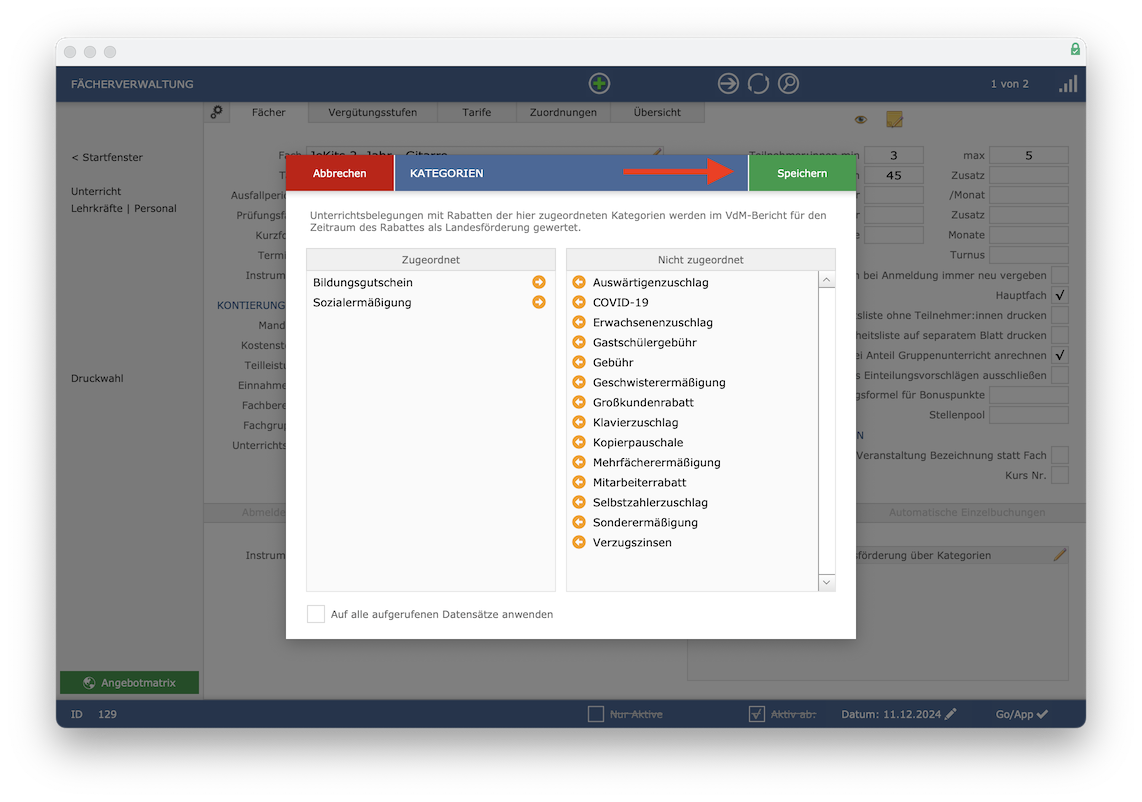Toggle 'Anteil Gruppenunterricht anrechnen' checkbox
This screenshot has height=802, width=1142.
[1060, 355]
